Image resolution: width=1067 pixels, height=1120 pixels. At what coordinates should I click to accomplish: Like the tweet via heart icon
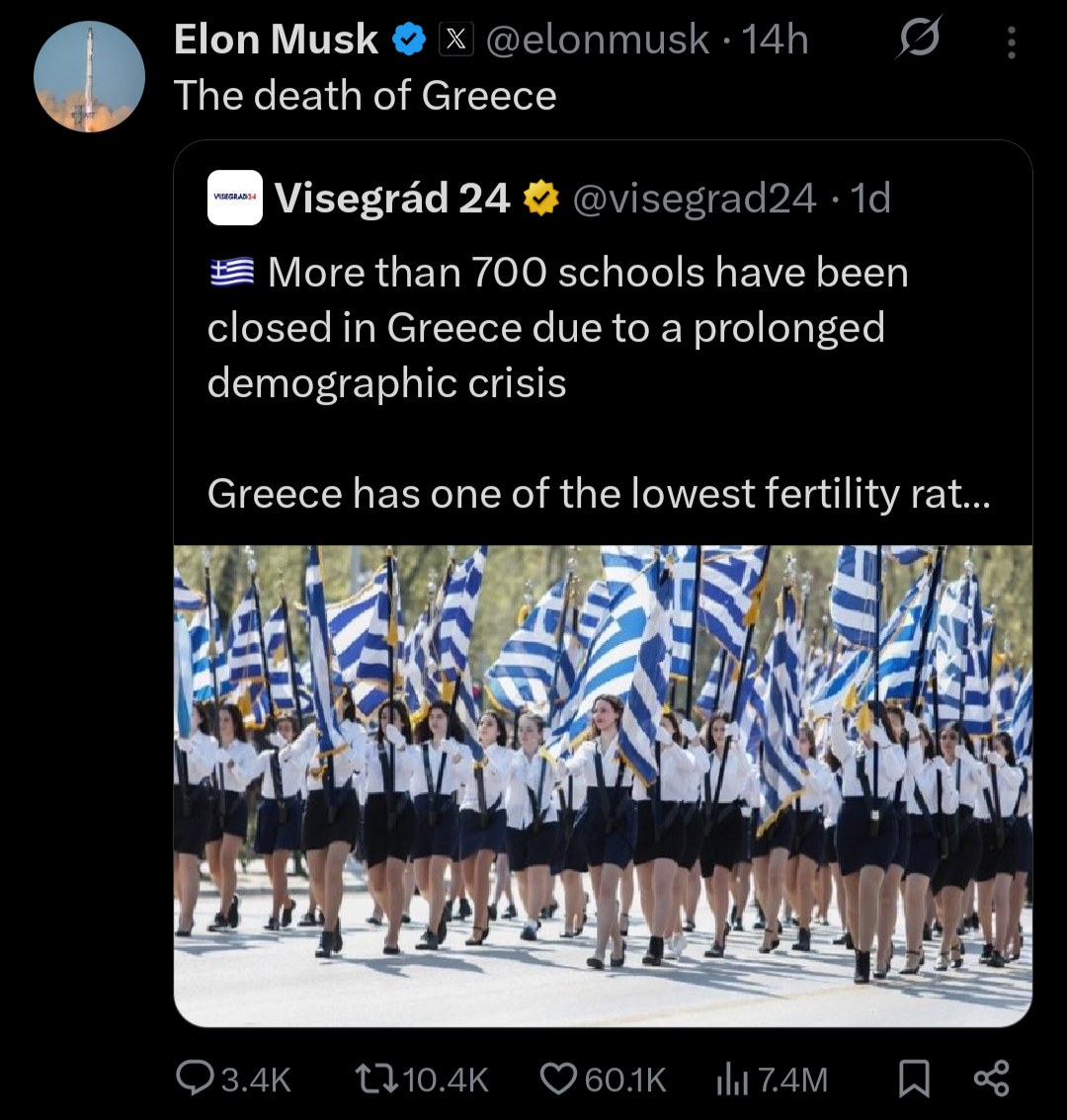coord(559,1079)
